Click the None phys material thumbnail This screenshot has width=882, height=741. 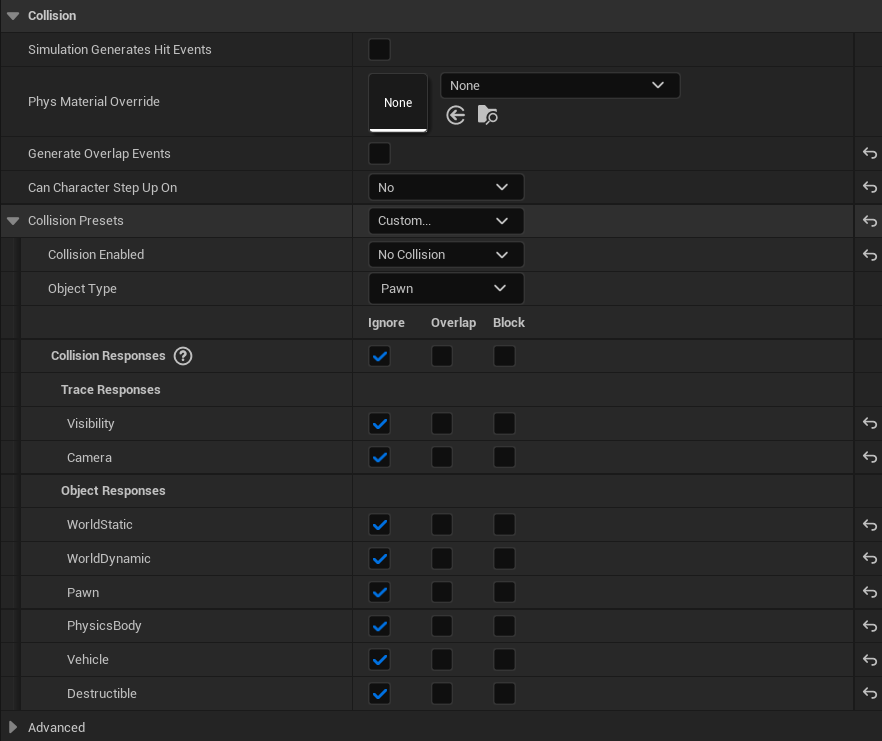(398, 102)
